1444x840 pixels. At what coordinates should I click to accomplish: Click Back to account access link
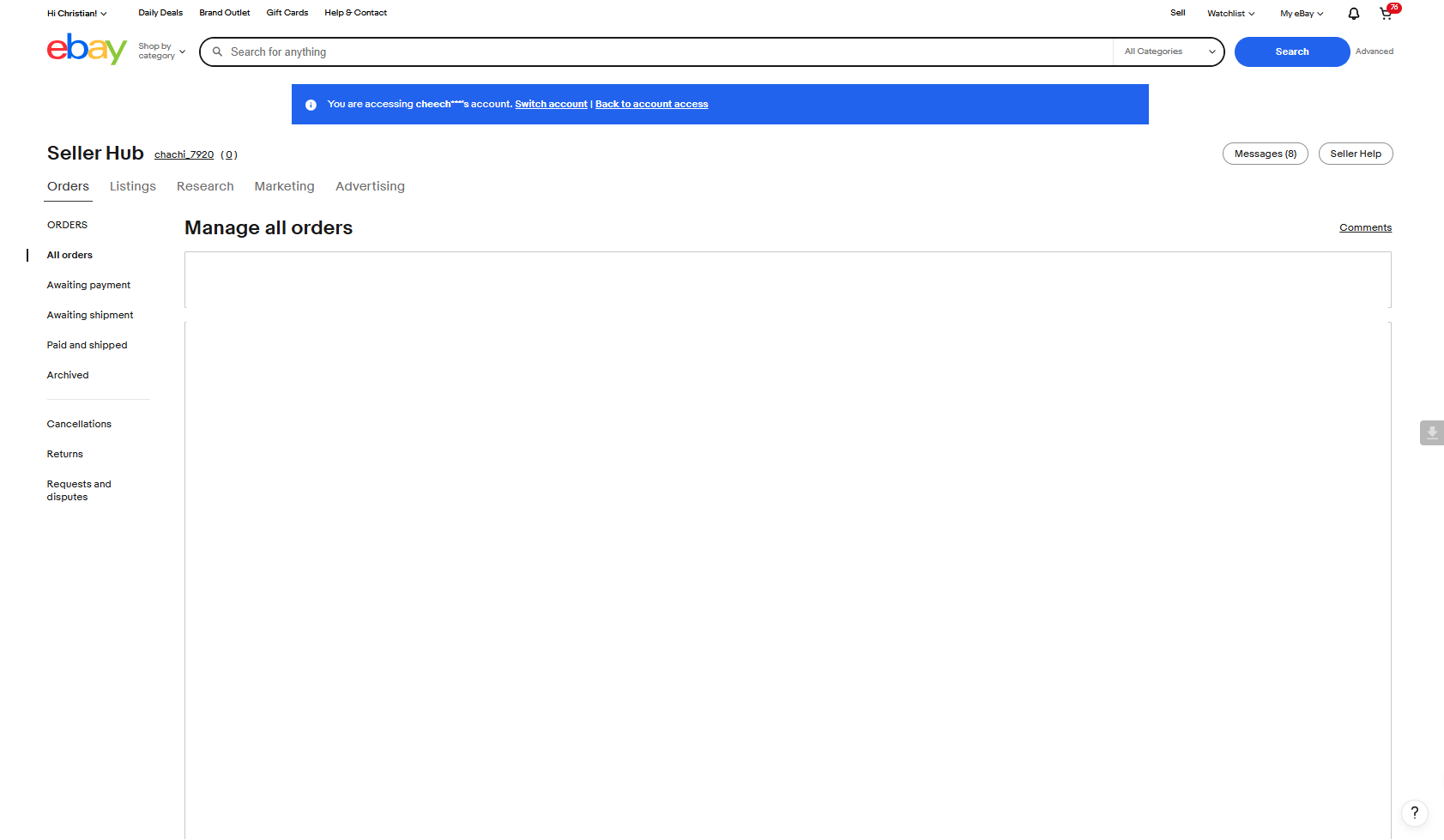(x=652, y=105)
